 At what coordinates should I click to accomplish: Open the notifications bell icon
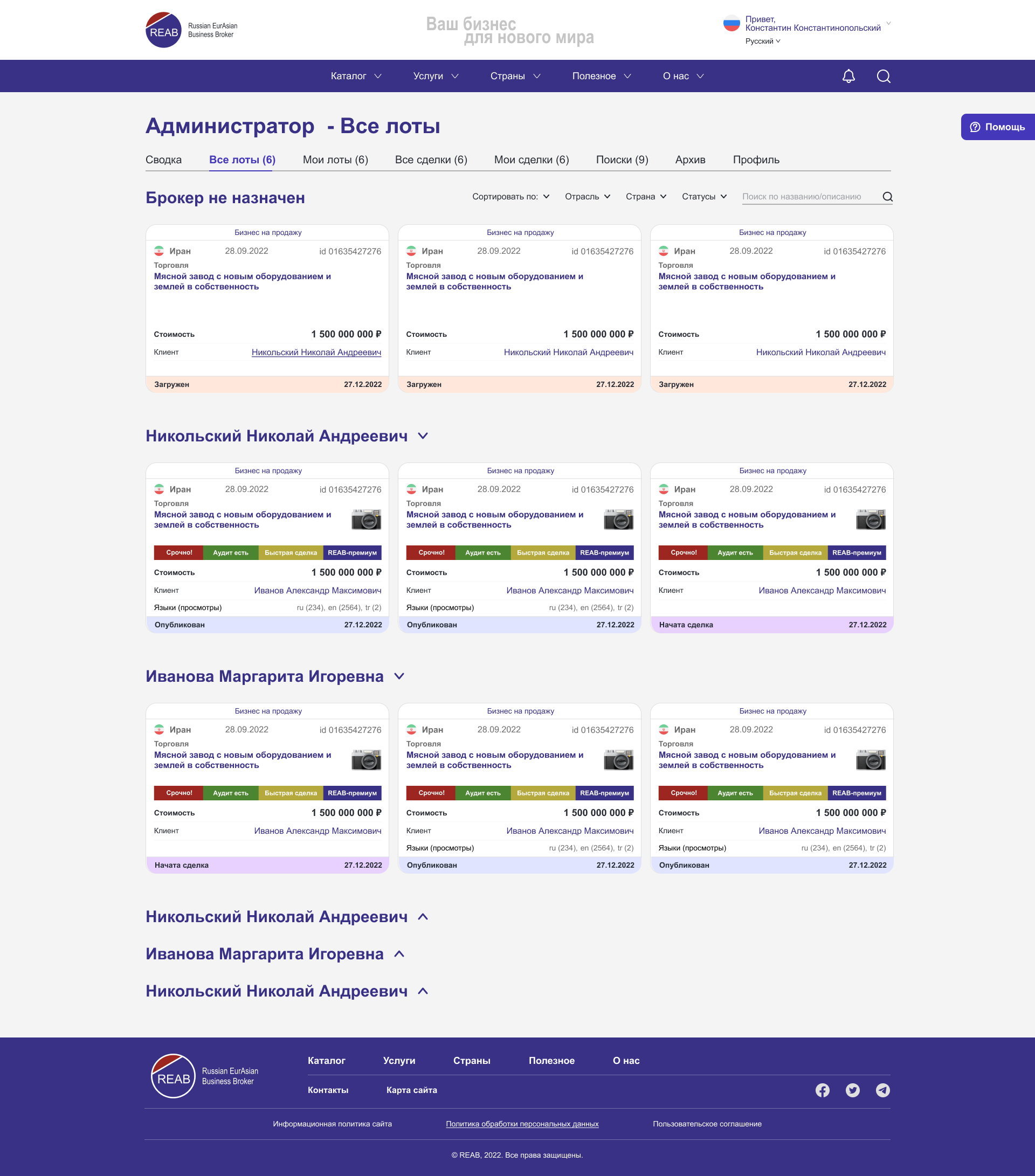[848, 76]
